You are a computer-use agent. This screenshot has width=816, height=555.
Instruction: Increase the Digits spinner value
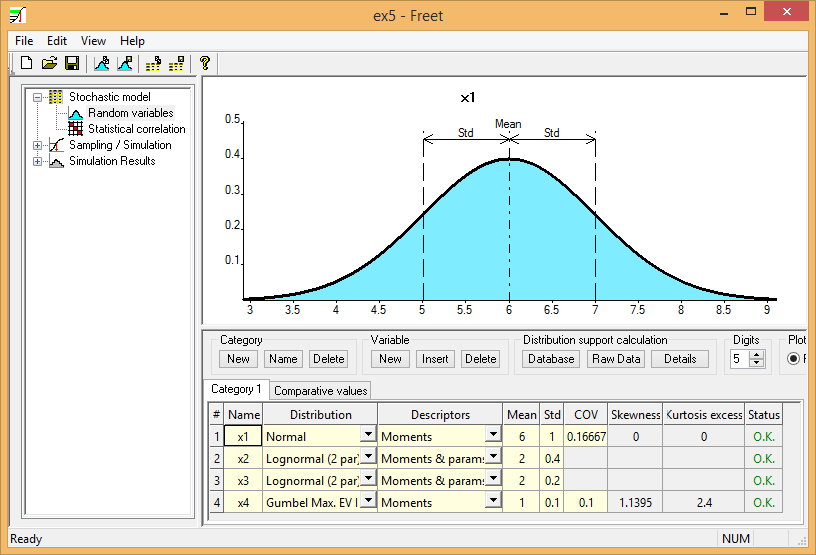pyautogui.click(x=757, y=355)
